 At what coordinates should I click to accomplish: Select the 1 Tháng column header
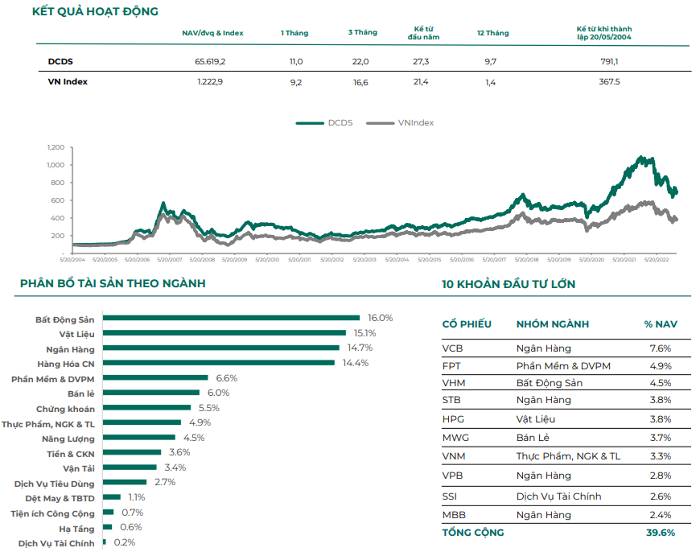coord(295,33)
